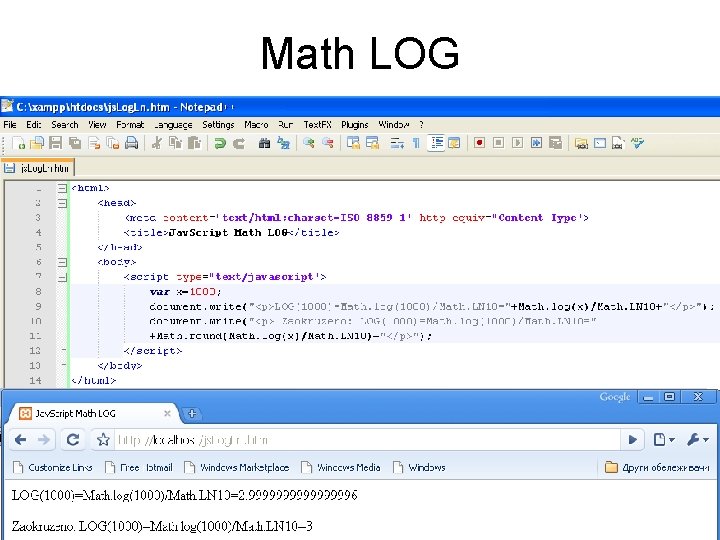Select the jsLogLn.htm document tab
This screenshot has width=720, height=540.
(37, 168)
